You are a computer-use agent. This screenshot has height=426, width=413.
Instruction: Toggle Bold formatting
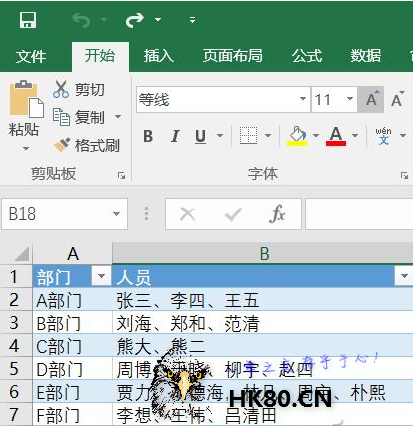[x=148, y=136]
